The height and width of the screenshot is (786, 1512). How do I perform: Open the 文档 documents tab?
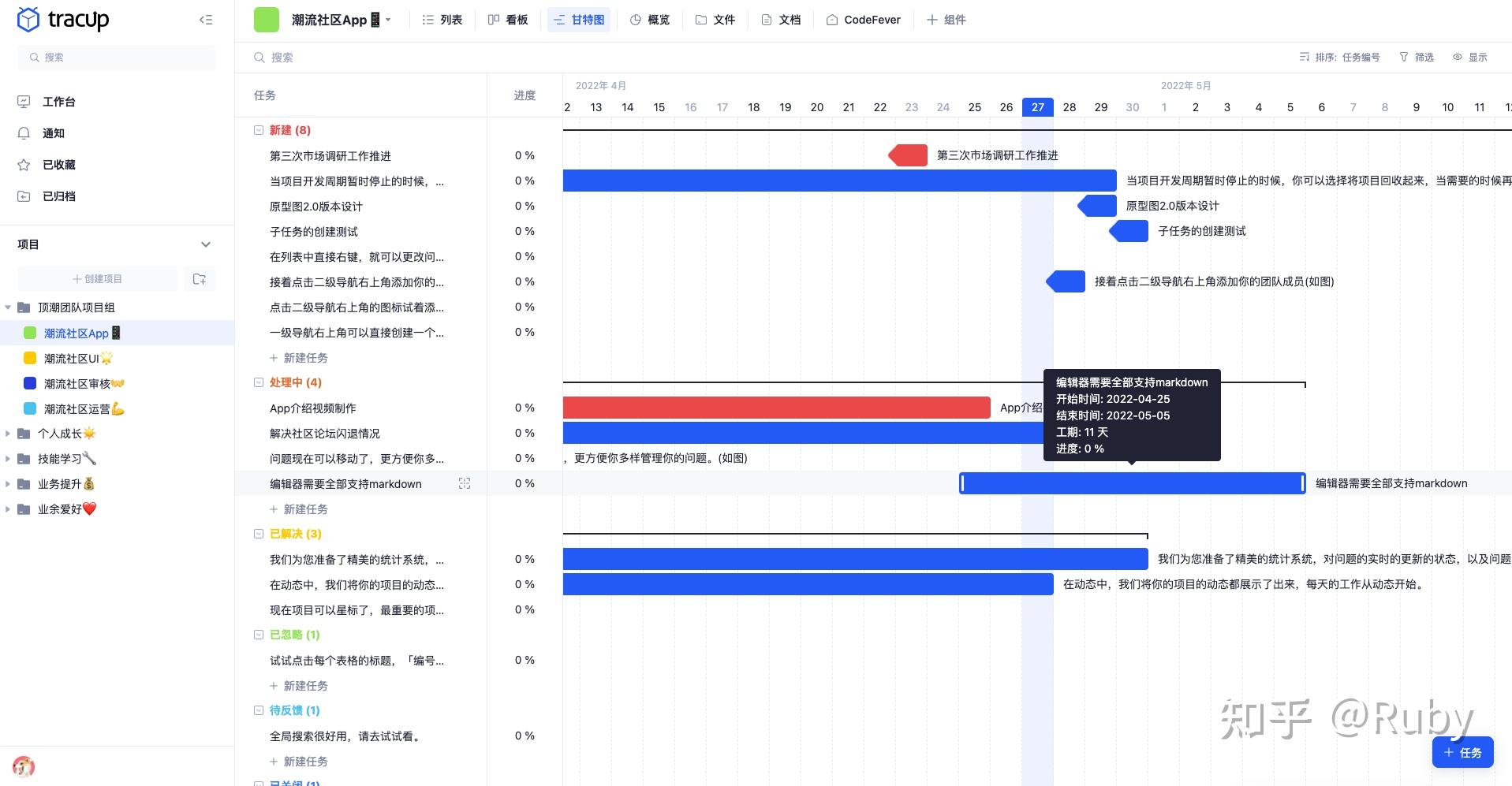coord(781,20)
